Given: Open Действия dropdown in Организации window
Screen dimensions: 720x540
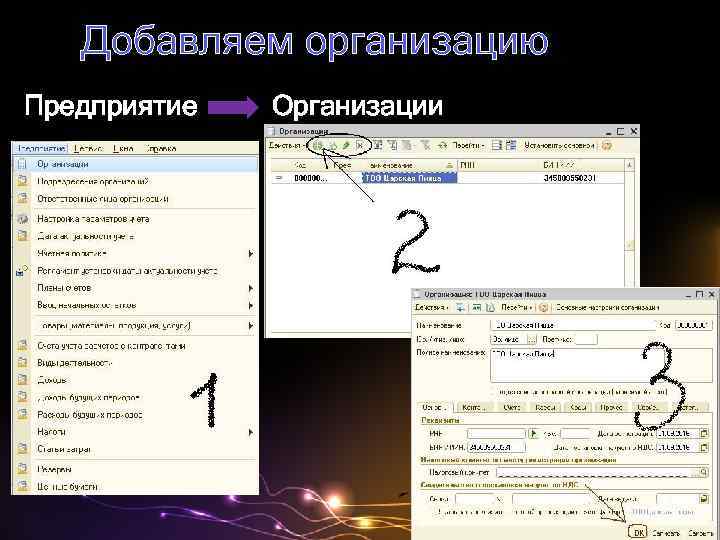Looking at the screenshot, I should (x=287, y=146).
